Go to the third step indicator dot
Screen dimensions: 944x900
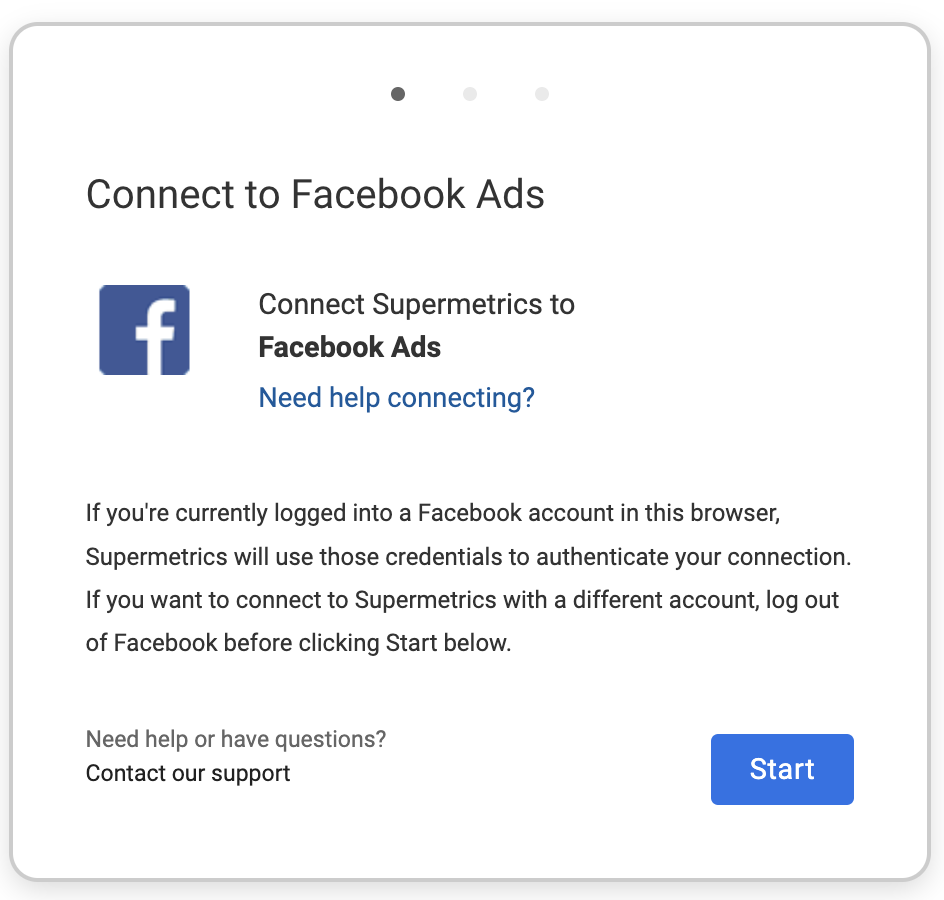(x=542, y=94)
